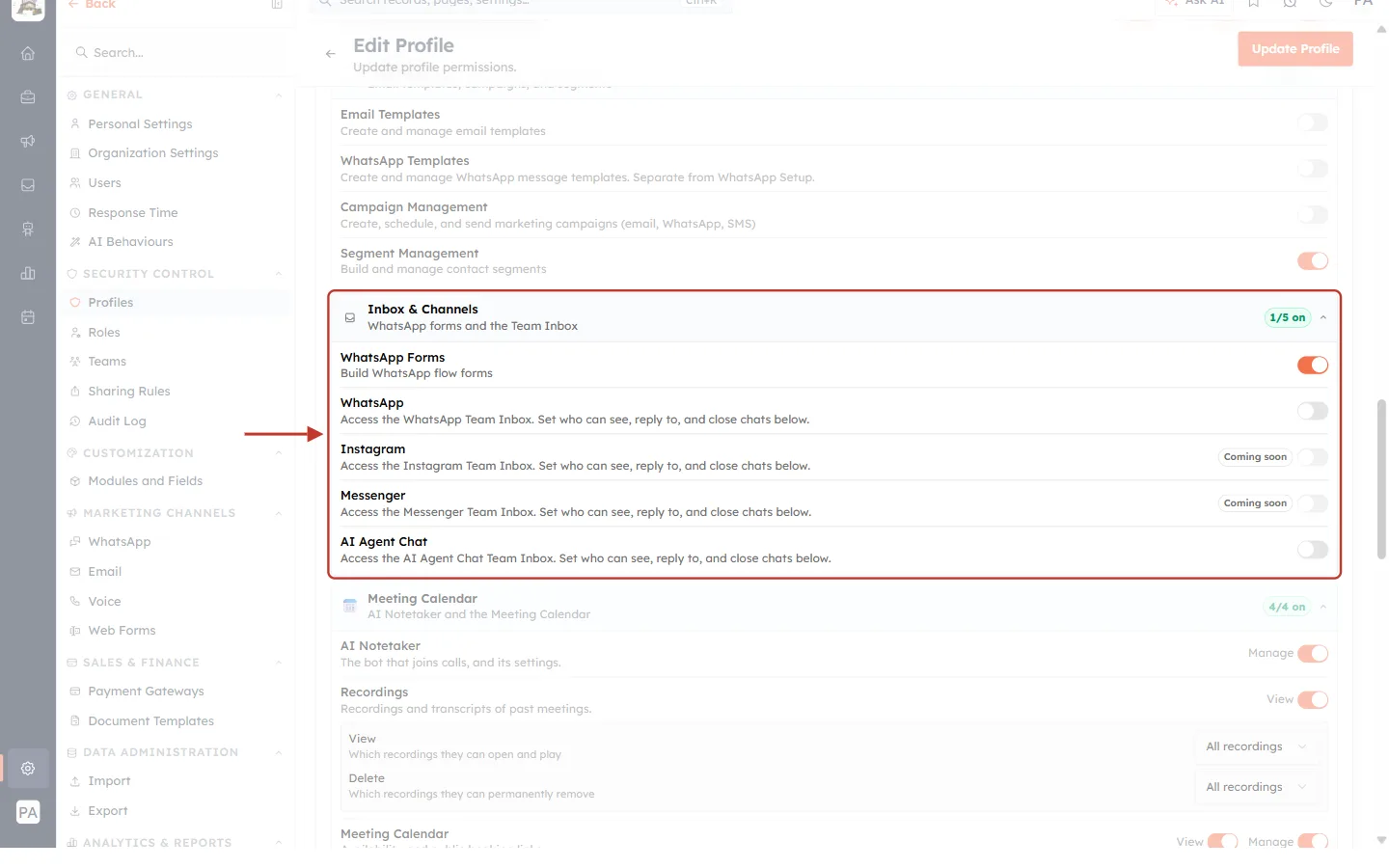
Task: Click the Inbox & Channels section icon
Action: [x=350, y=317]
